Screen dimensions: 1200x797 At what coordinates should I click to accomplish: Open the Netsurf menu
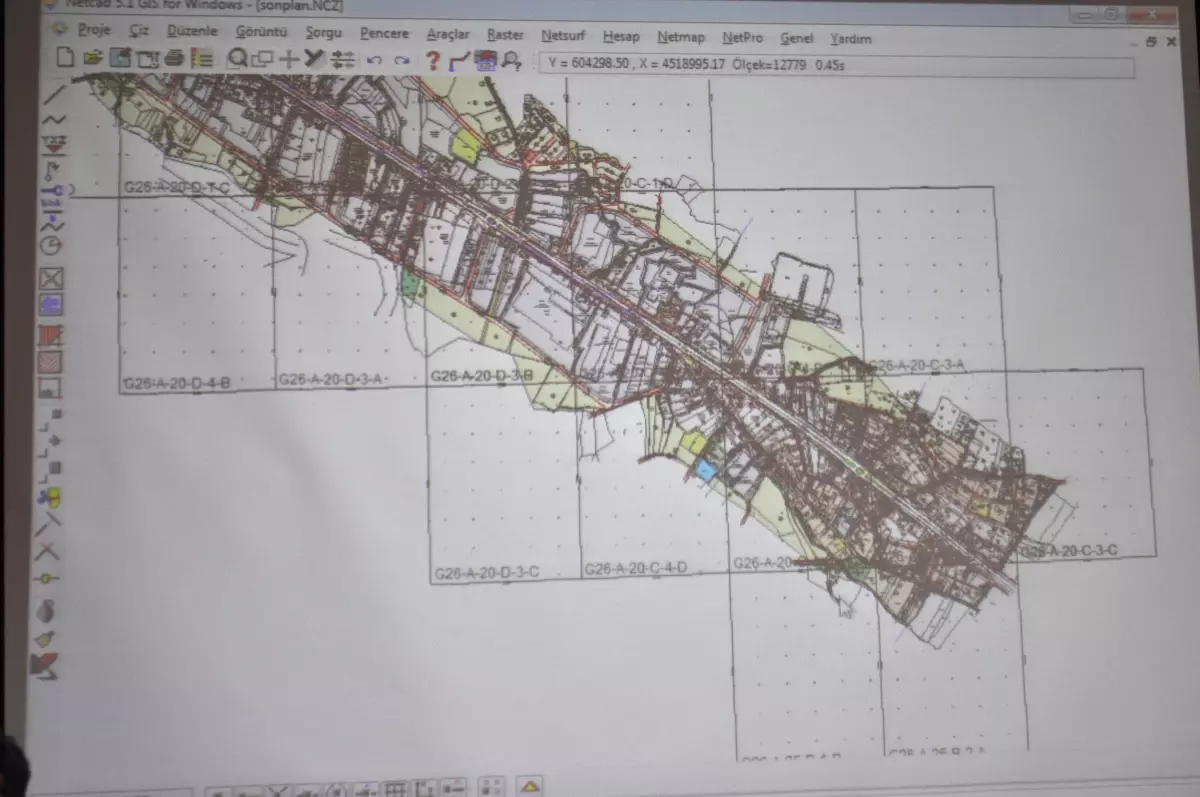tap(563, 36)
